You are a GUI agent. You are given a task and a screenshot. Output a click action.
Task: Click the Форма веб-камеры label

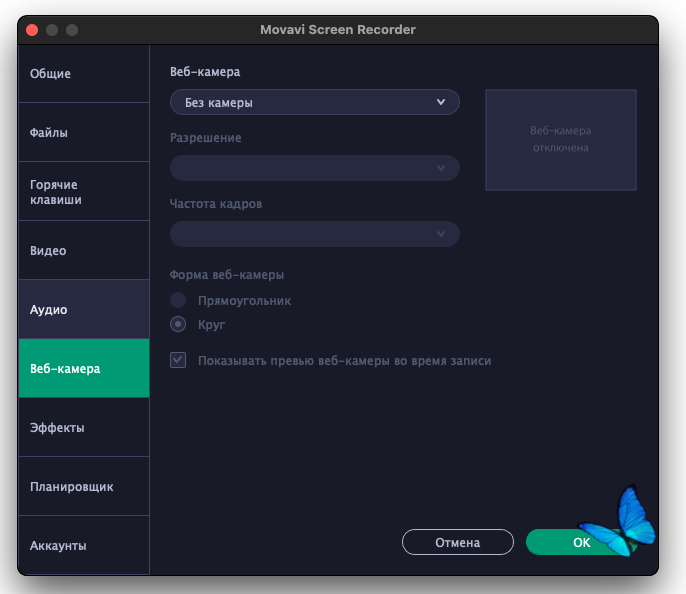coord(227,275)
